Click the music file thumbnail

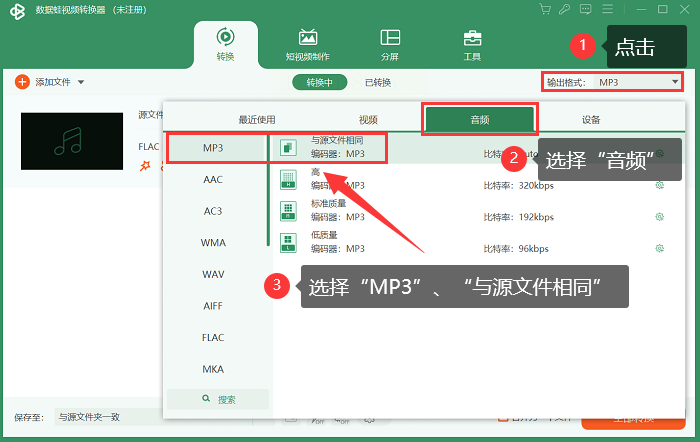tap(72, 141)
